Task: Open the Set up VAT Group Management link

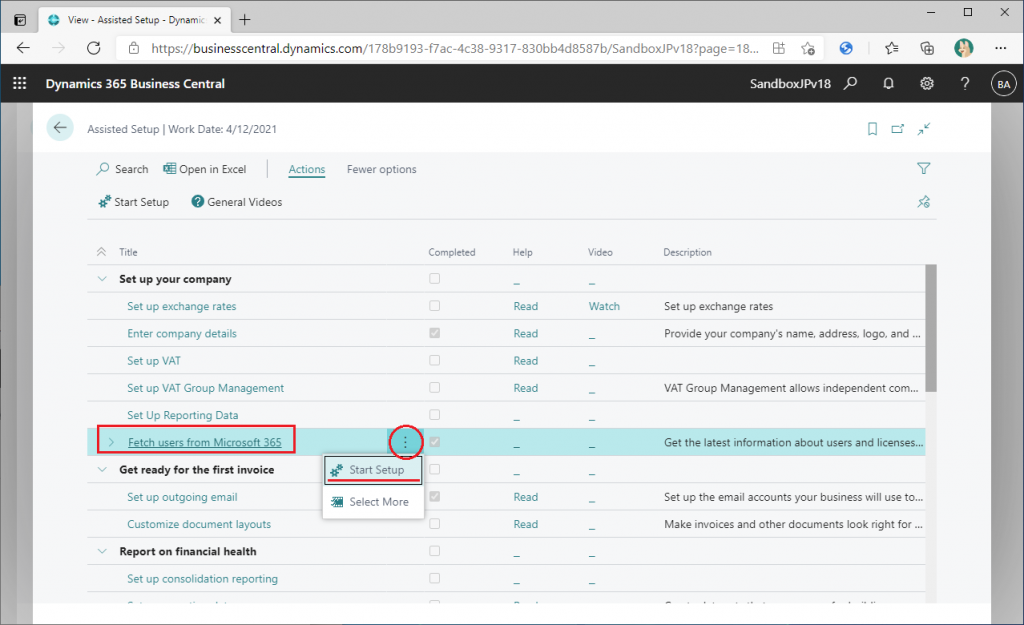Action: 206,388
